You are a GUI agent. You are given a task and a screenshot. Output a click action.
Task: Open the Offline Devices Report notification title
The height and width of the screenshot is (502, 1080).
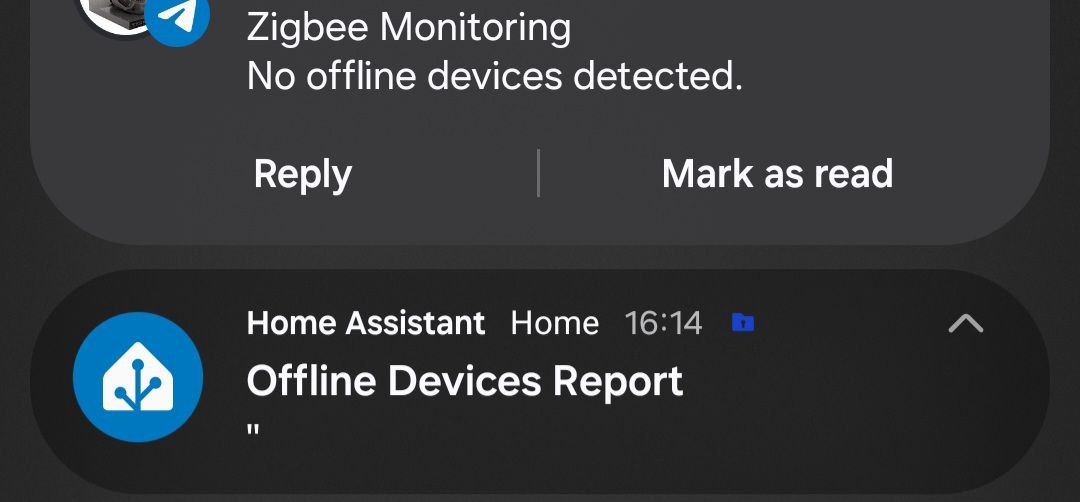click(465, 381)
